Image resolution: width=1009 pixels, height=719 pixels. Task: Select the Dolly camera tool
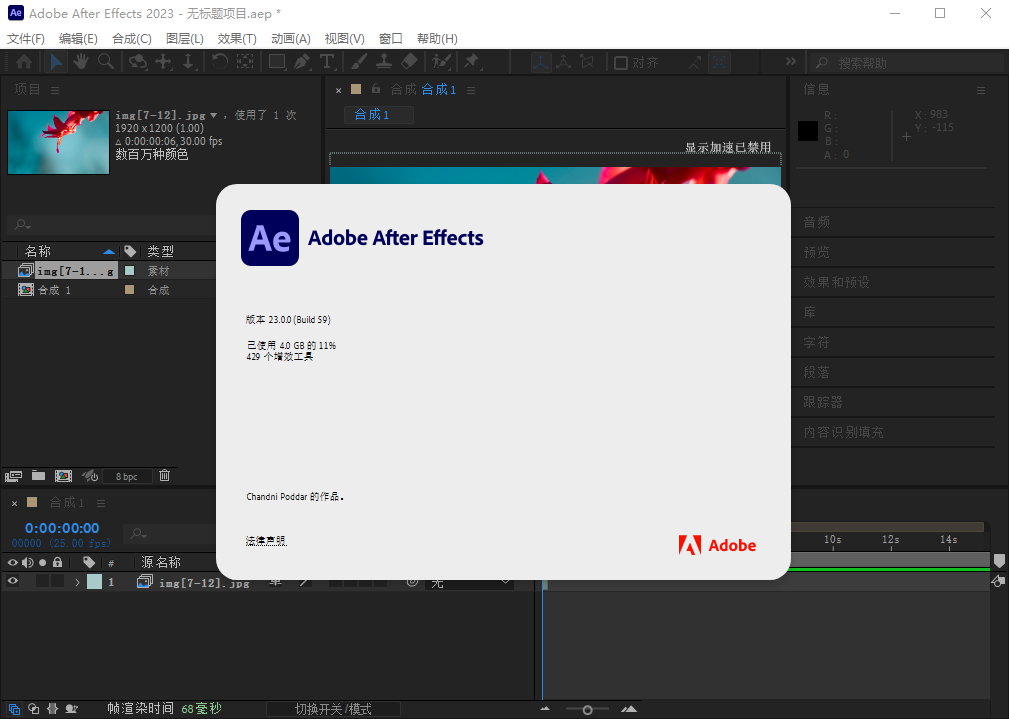[189, 62]
